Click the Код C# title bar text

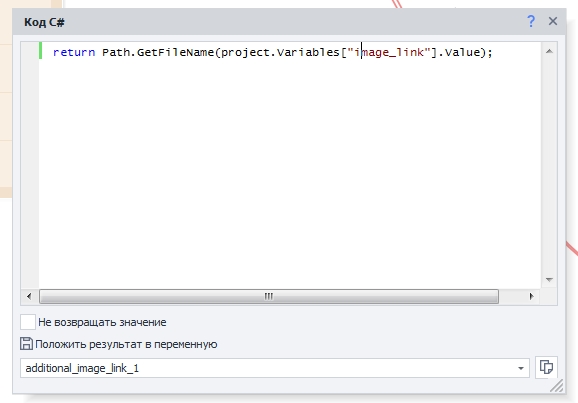[44, 22]
